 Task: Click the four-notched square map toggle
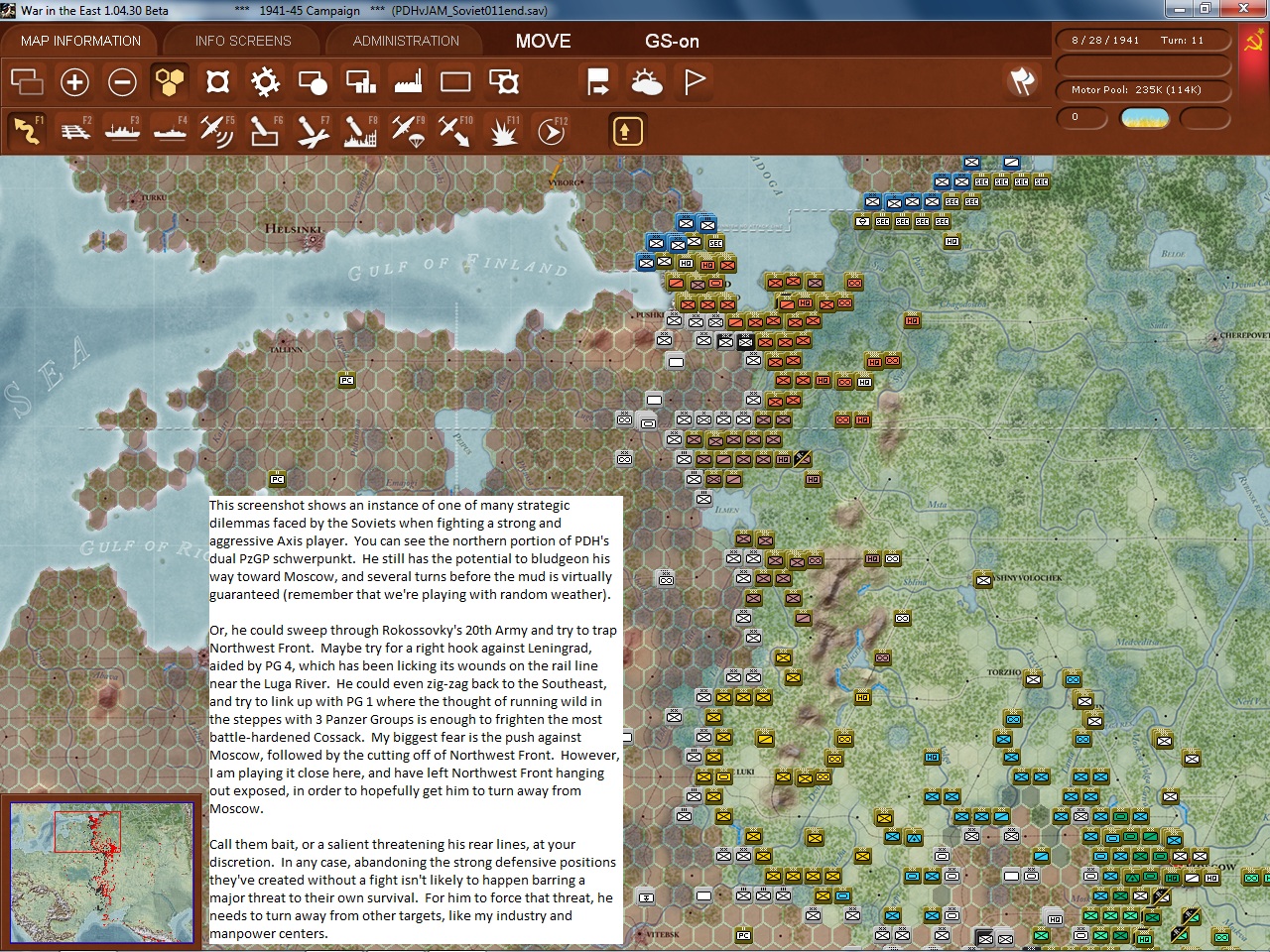(x=217, y=81)
